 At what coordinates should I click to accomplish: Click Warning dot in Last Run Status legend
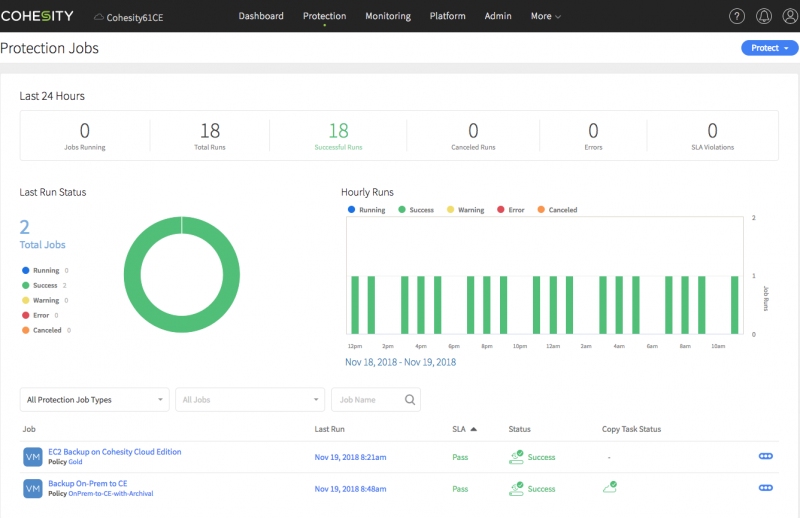point(26,300)
